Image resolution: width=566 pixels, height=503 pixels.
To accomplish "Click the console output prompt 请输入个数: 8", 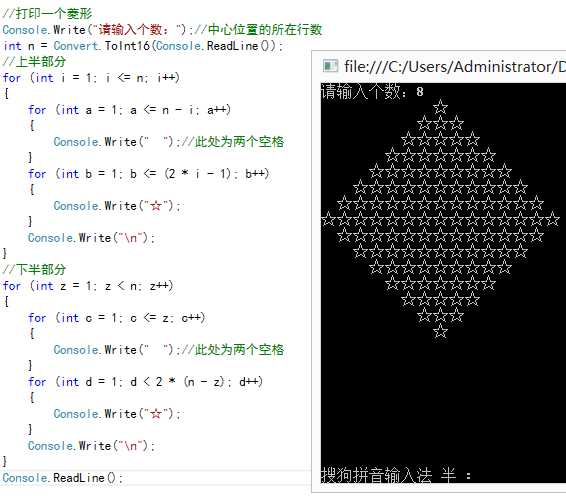I will (x=372, y=92).
